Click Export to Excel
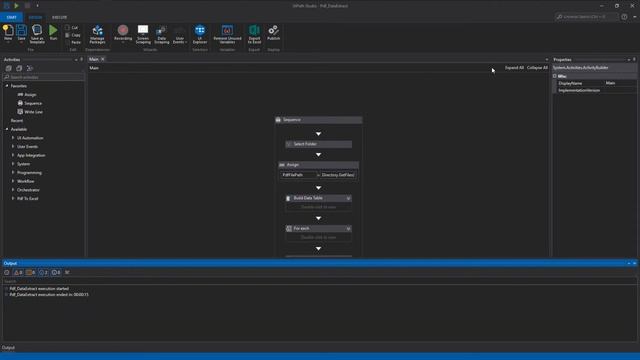Viewport: 640px width, 360px height. [254, 34]
